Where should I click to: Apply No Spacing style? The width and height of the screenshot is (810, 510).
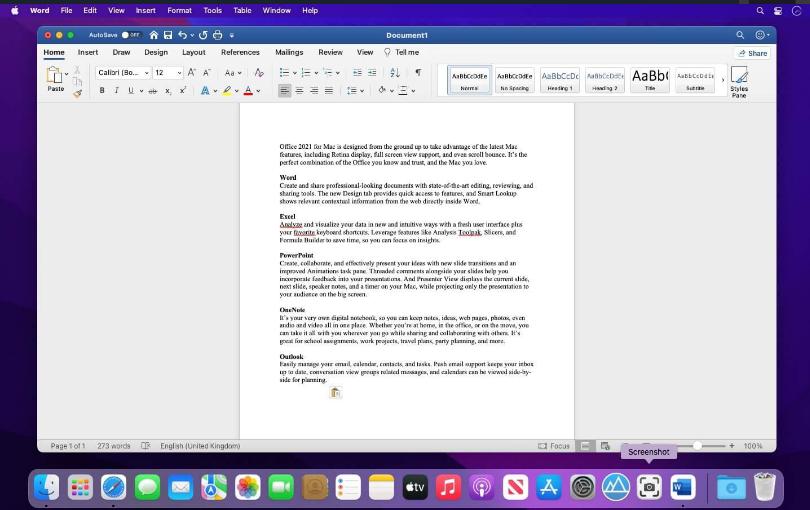[x=515, y=80]
